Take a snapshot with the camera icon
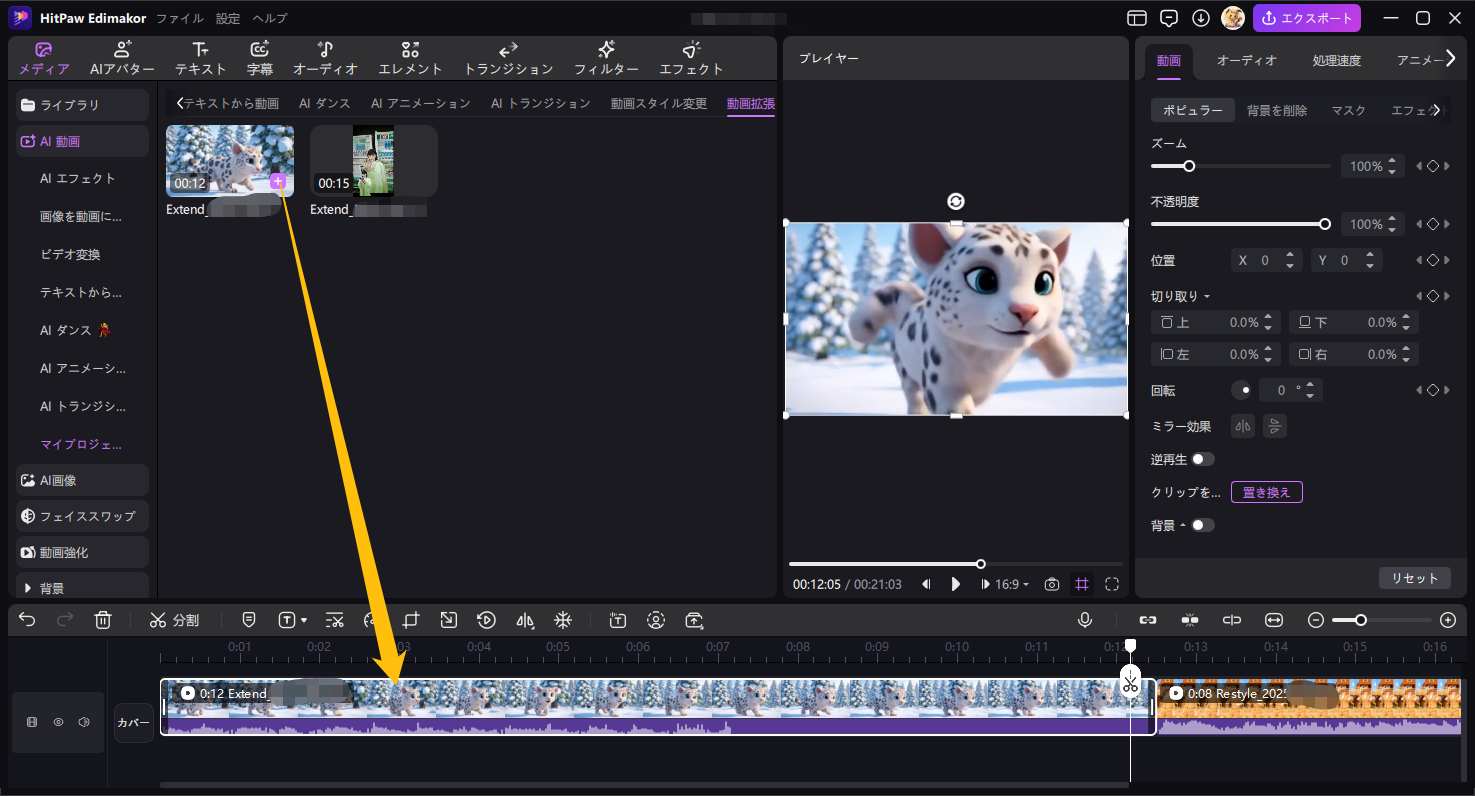Screen dimensions: 1475x796 click(1051, 584)
